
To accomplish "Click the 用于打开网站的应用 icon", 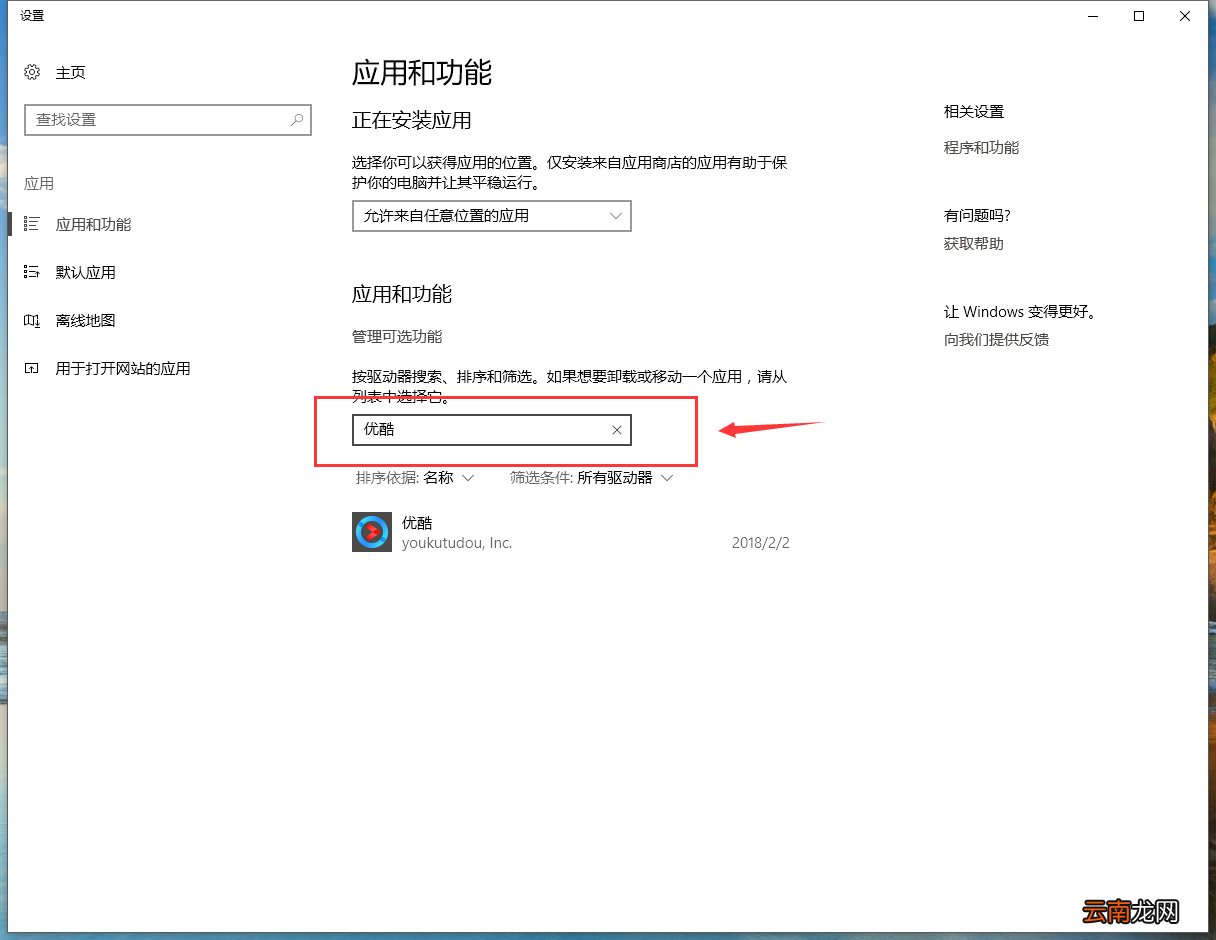I will pos(32,368).
